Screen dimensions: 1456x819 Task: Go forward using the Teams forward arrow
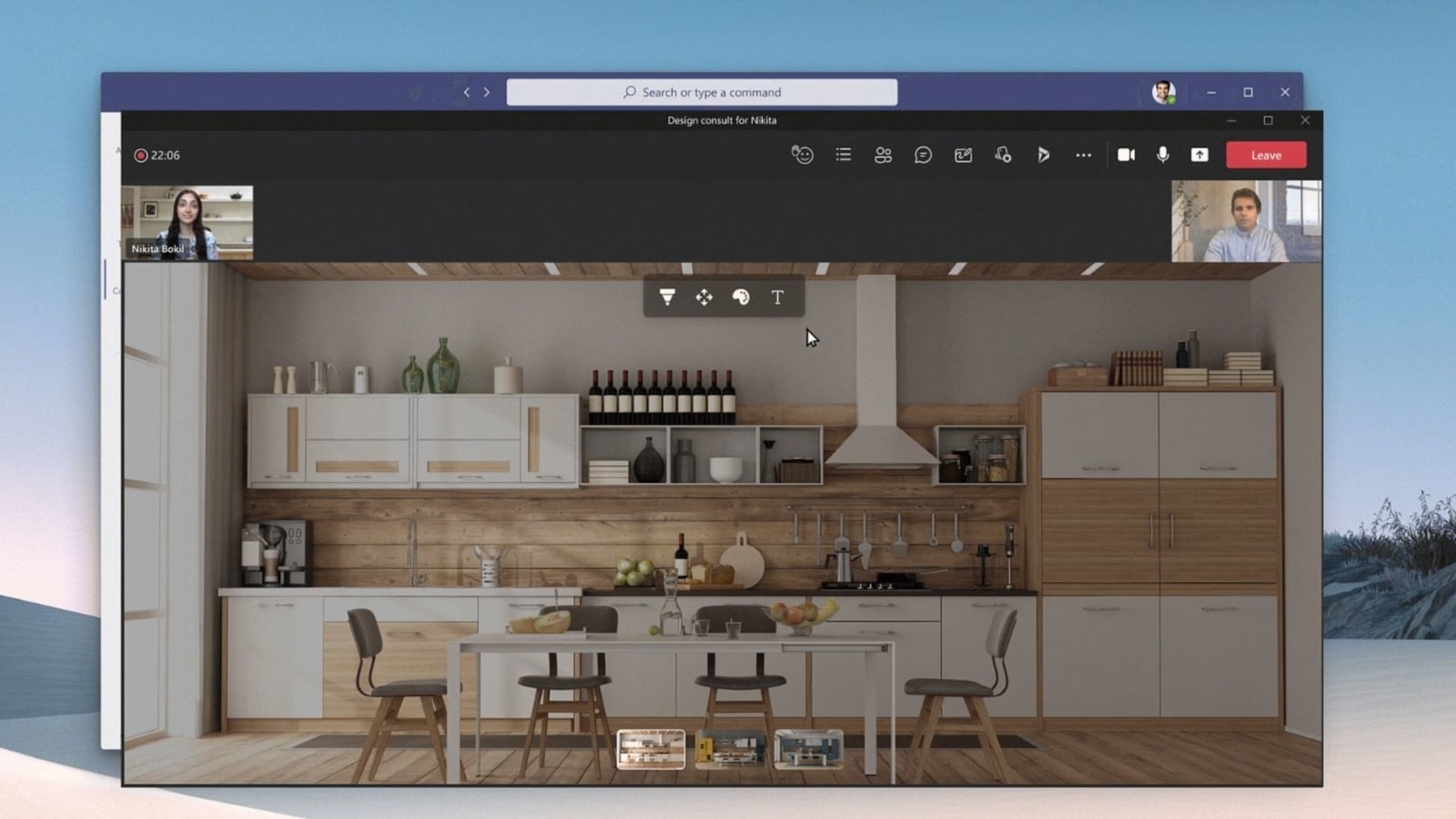(x=487, y=92)
